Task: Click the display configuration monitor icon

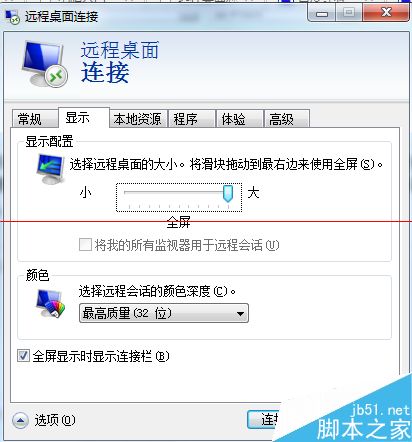Action: pyautogui.click(x=50, y=168)
